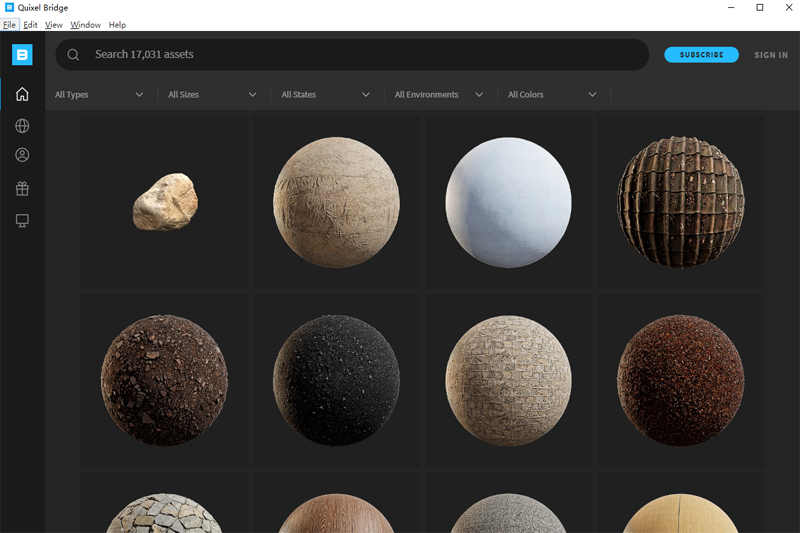Click the Quixel Bridge title bar app icon
This screenshot has width=800, height=533.
[9, 7]
